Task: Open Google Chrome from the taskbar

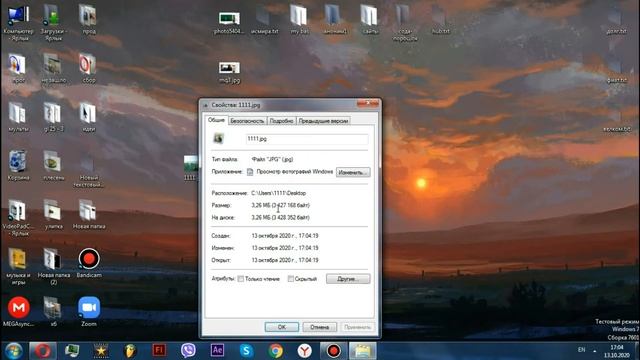Action: [x=276, y=351]
